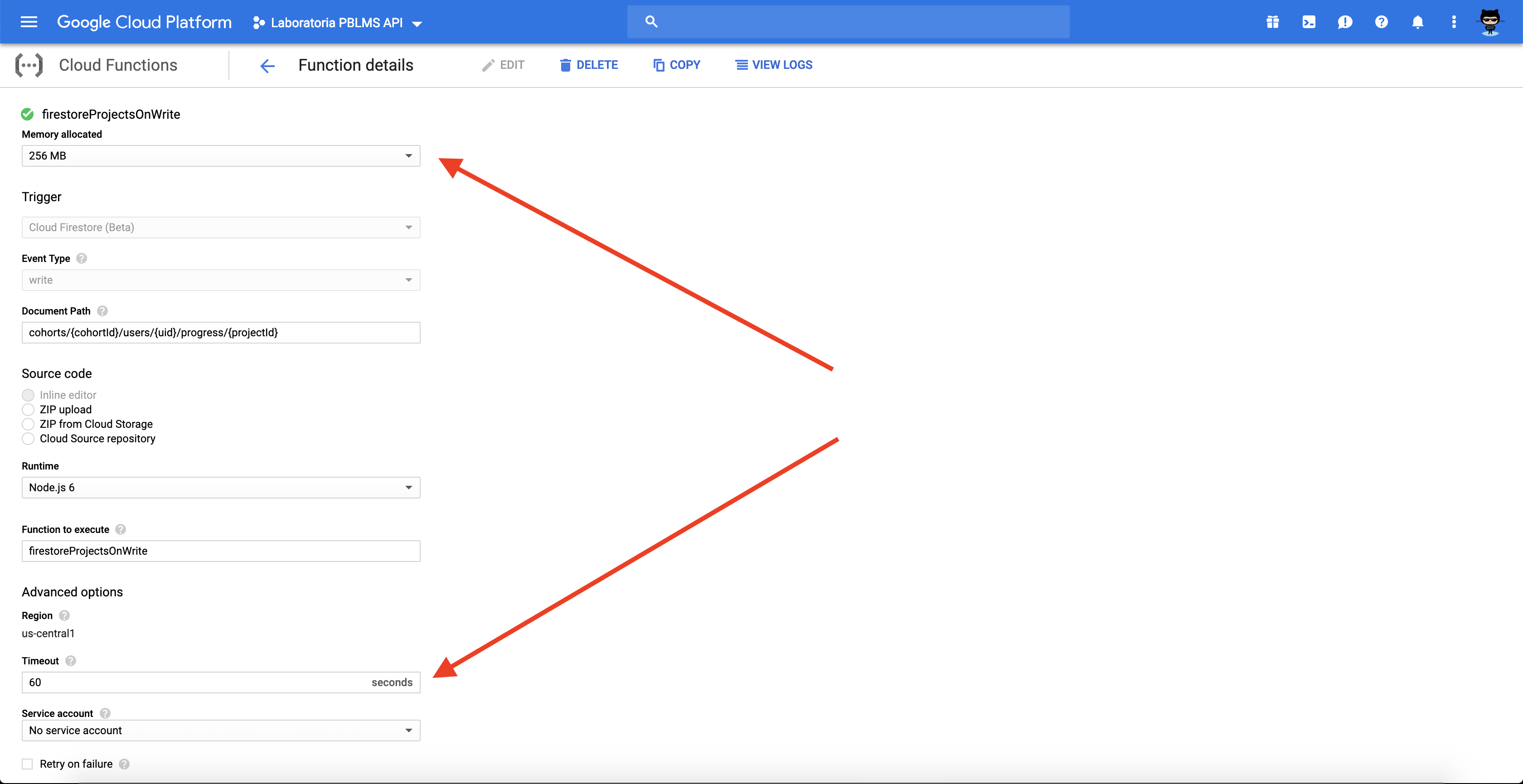Enable the Retry on failure checkbox
1523x784 pixels.
(x=27, y=764)
